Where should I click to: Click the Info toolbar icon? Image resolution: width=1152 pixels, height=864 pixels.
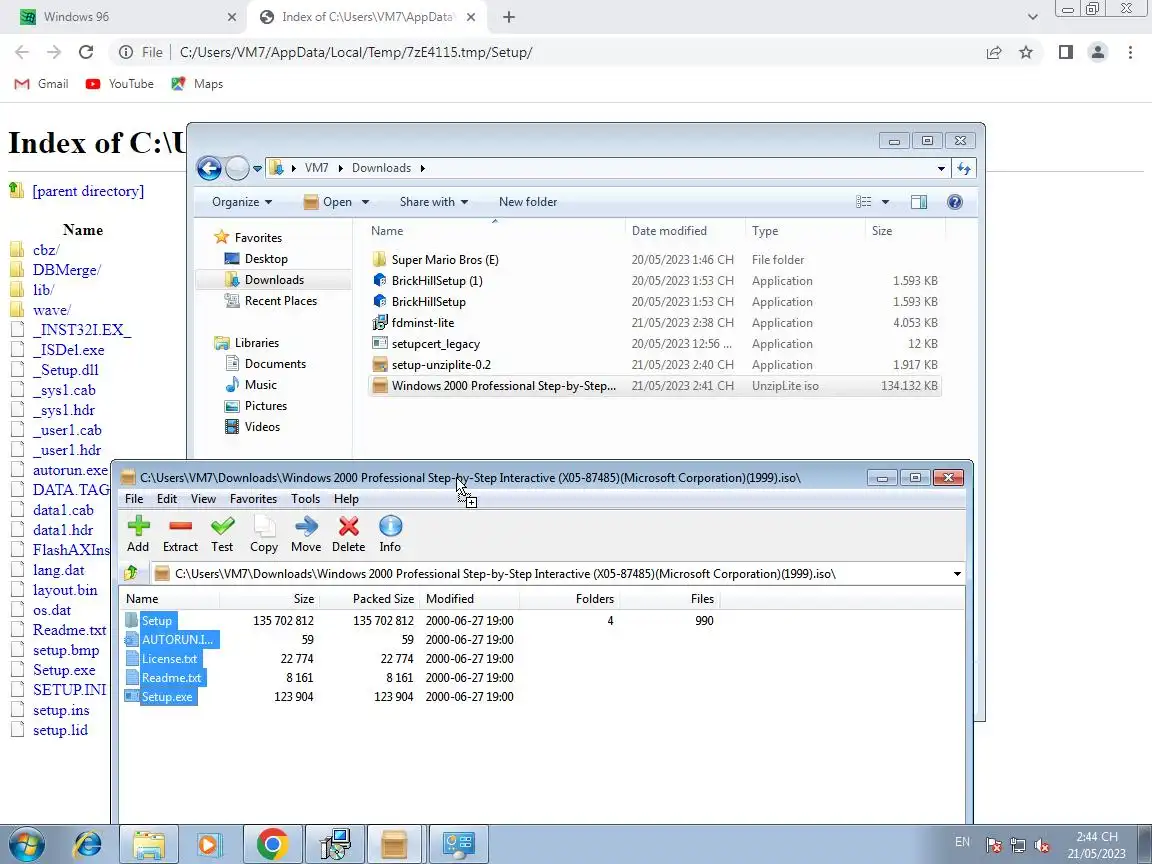click(390, 533)
